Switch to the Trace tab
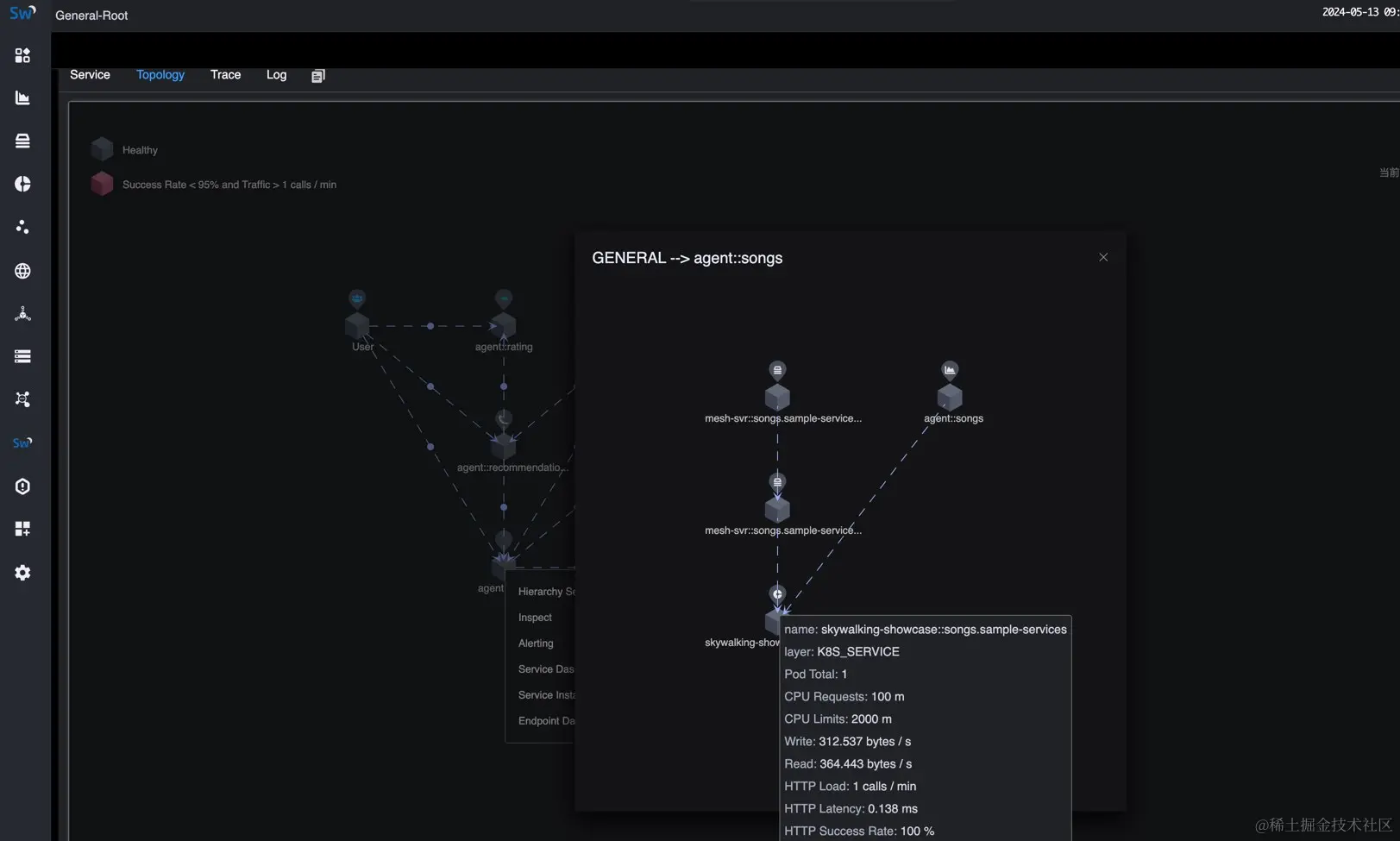This screenshot has width=1400, height=841. [225, 75]
